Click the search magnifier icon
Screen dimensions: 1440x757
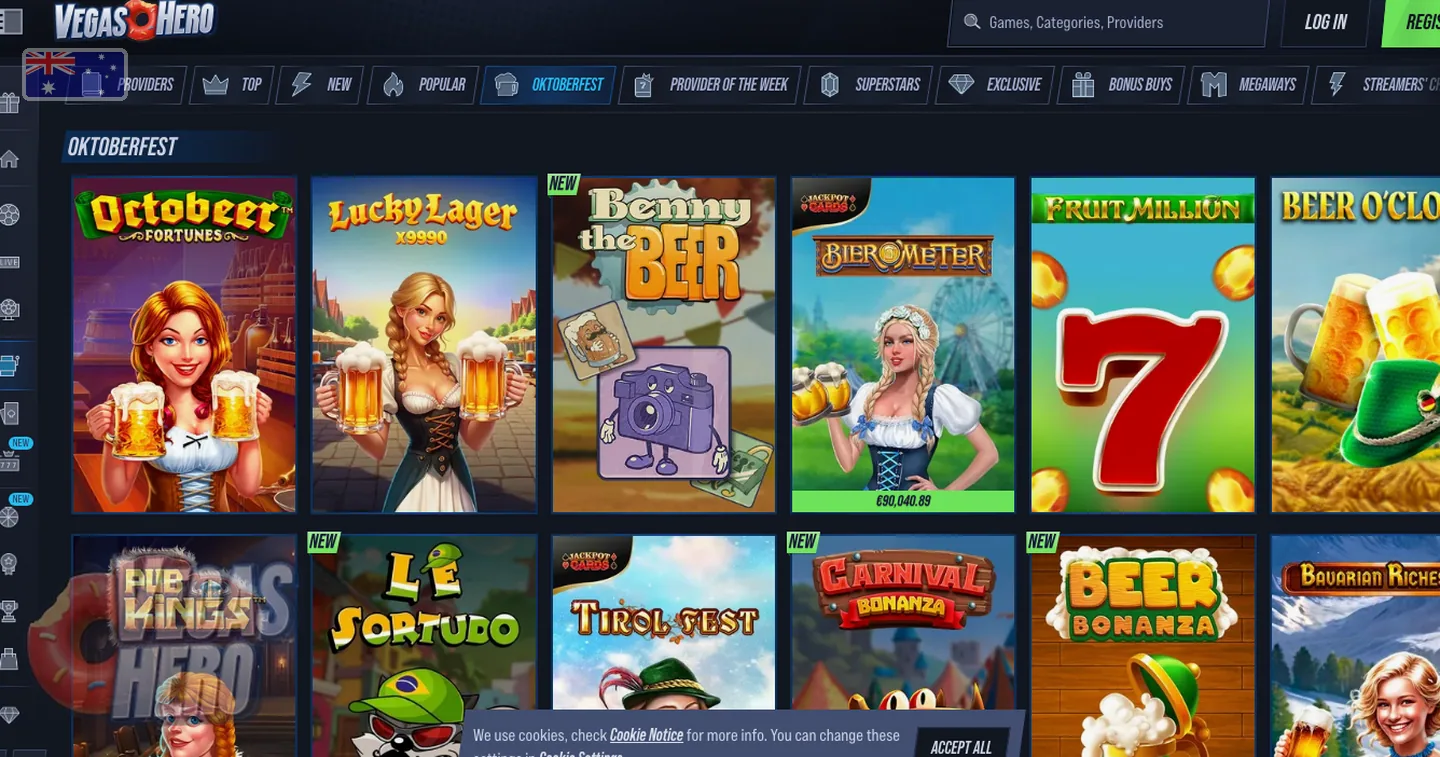point(971,22)
